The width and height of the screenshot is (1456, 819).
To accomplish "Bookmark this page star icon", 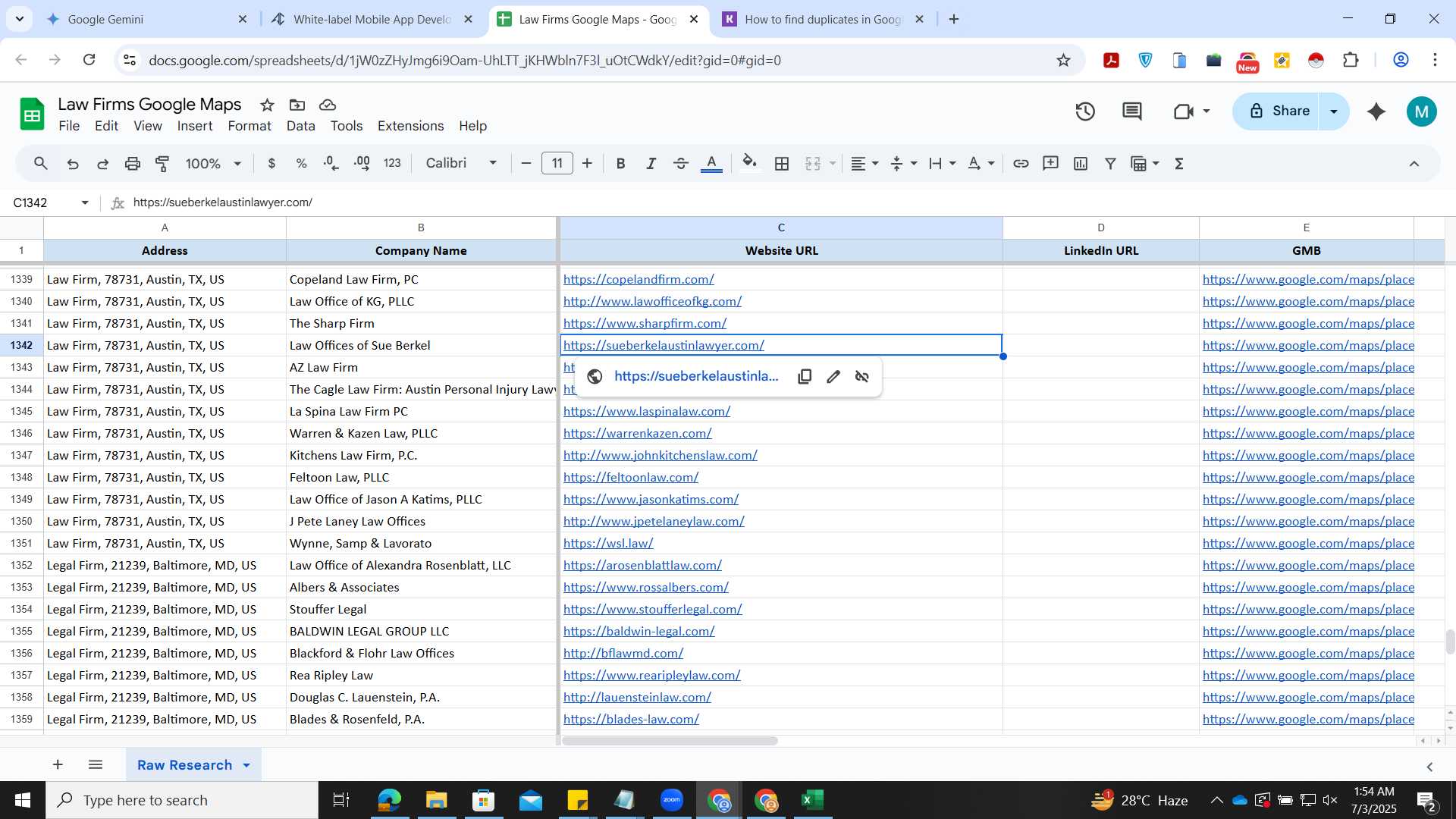I will tap(1063, 61).
